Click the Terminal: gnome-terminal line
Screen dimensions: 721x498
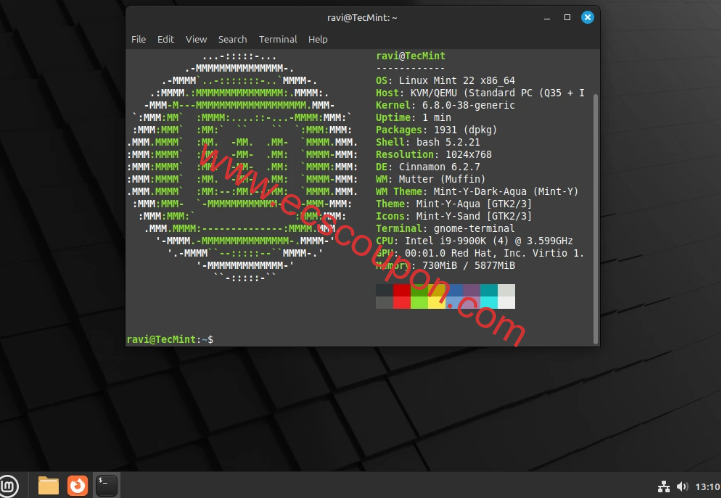(x=445, y=229)
